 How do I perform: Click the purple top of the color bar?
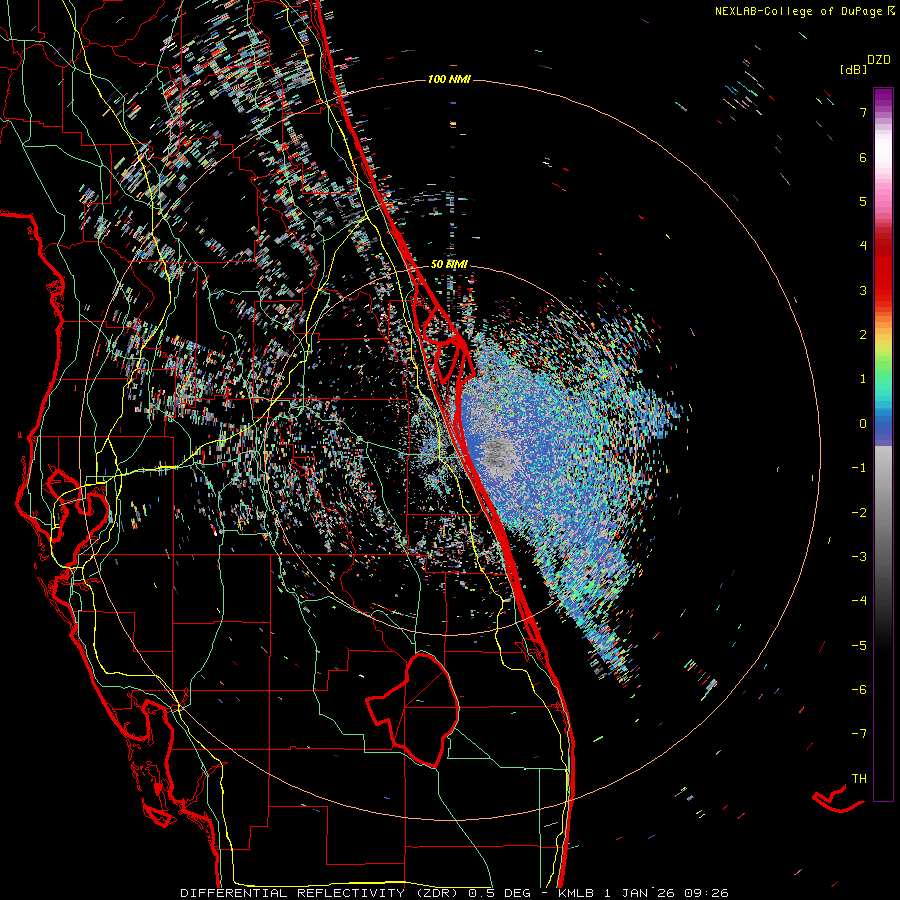[883, 98]
